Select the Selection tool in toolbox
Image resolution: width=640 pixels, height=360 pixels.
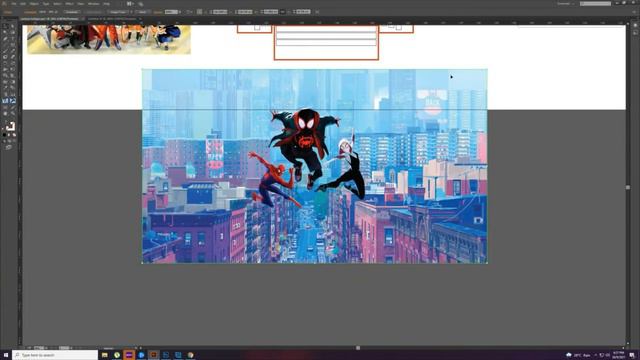pyautogui.click(x=5, y=26)
